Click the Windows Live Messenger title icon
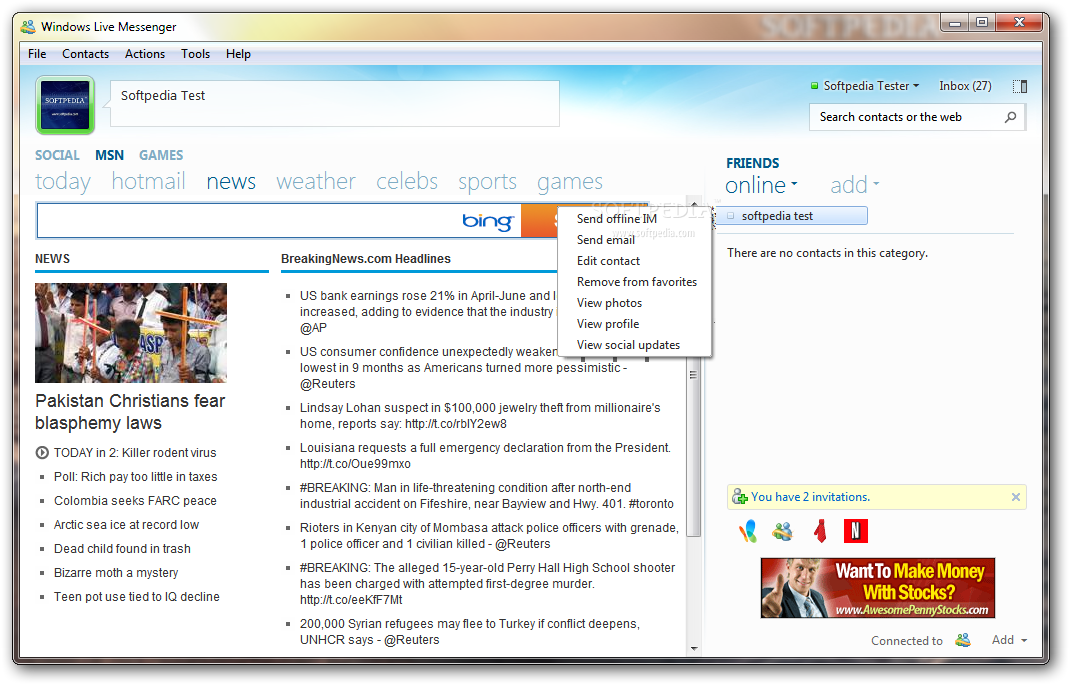The image size is (1070, 685). 28,27
